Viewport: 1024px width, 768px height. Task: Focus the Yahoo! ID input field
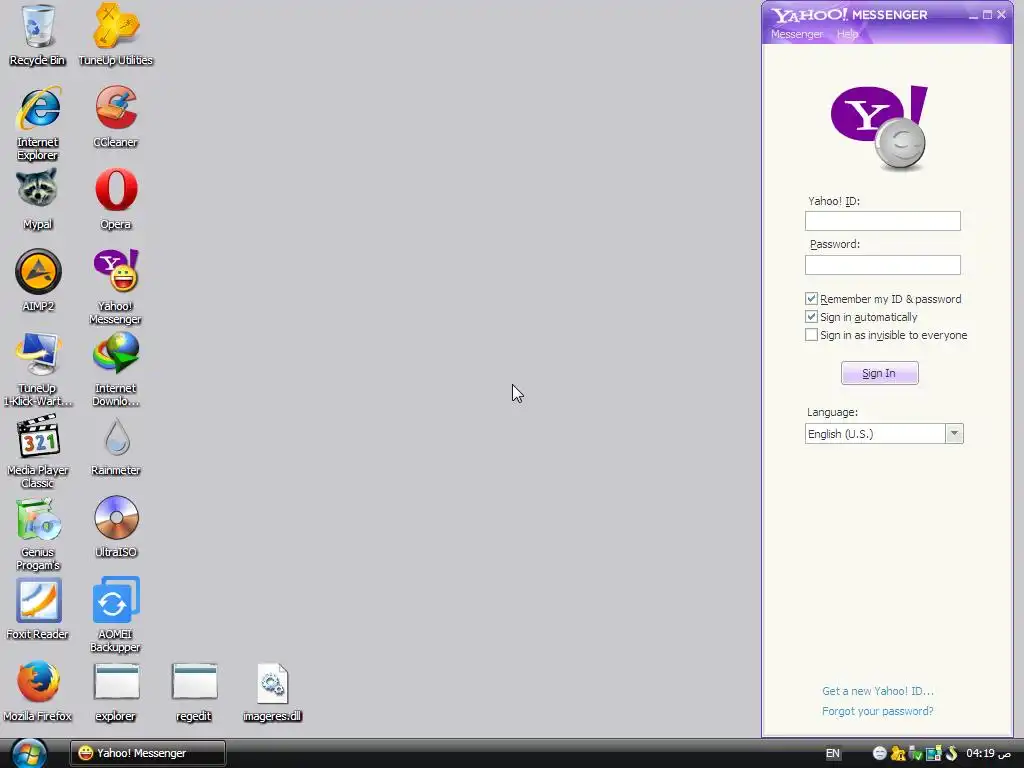[883, 221]
